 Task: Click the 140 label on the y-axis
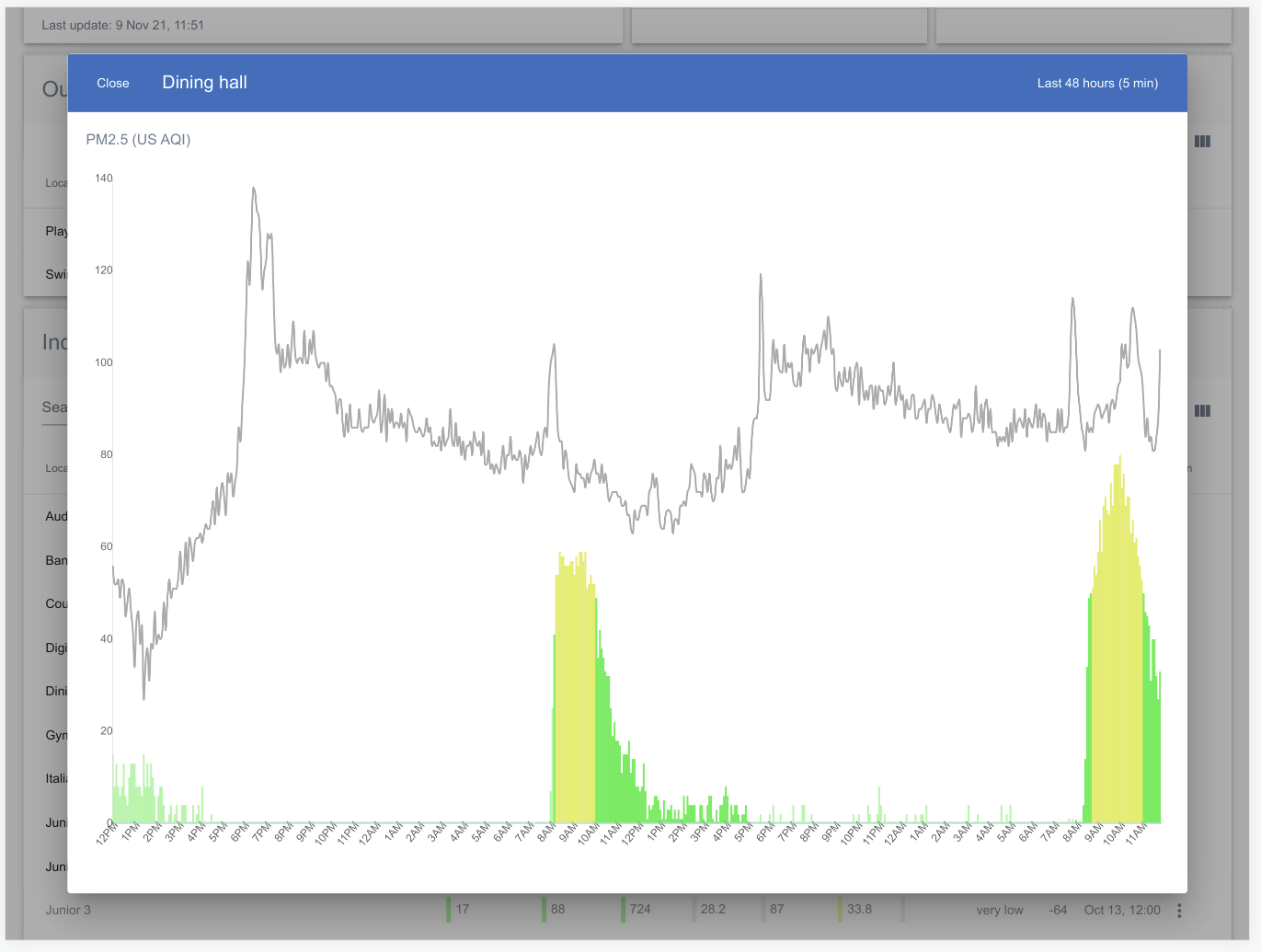tap(104, 178)
